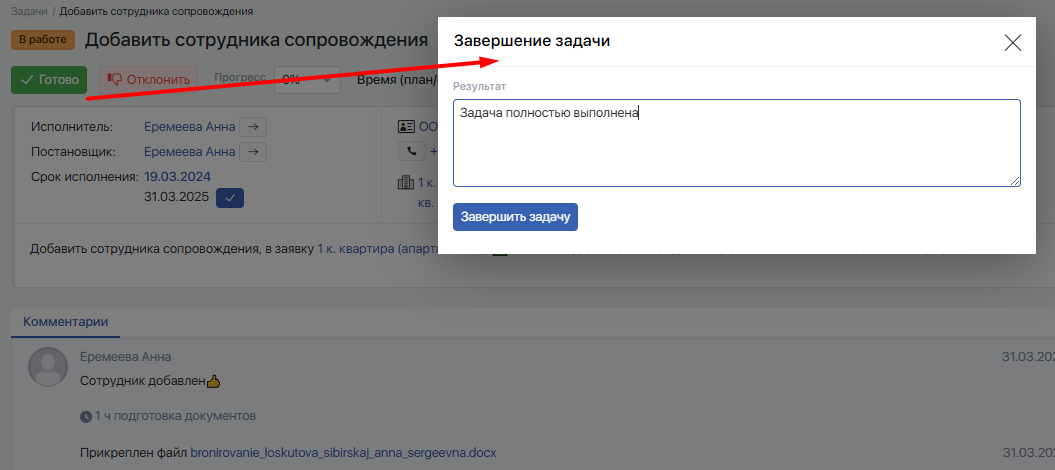This screenshot has height=470, width=1055.
Task: Click arrow icon next to Постановщик
Action: (255, 152)
